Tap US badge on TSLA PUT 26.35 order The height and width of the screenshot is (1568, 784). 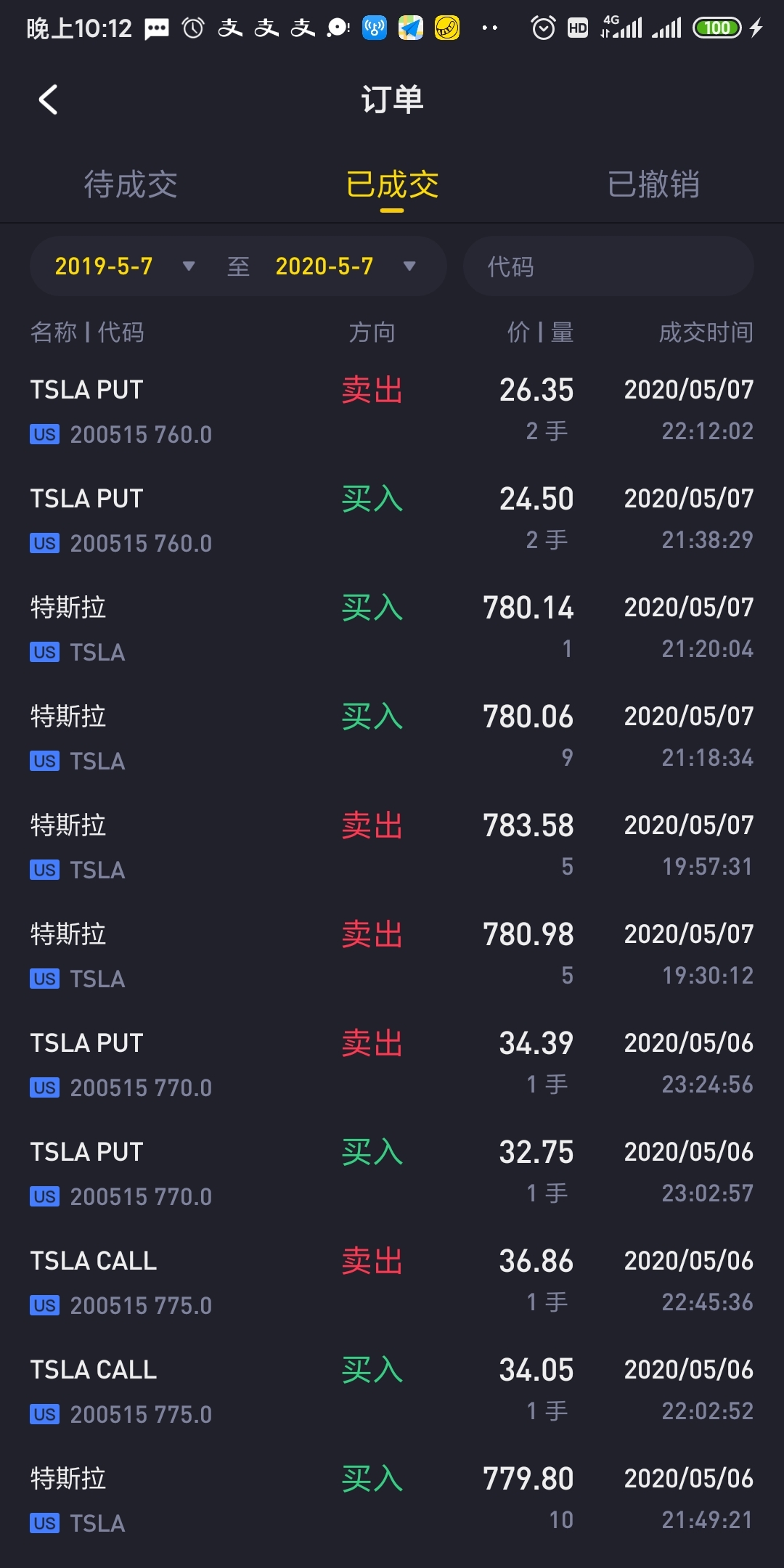pos(44,434)
